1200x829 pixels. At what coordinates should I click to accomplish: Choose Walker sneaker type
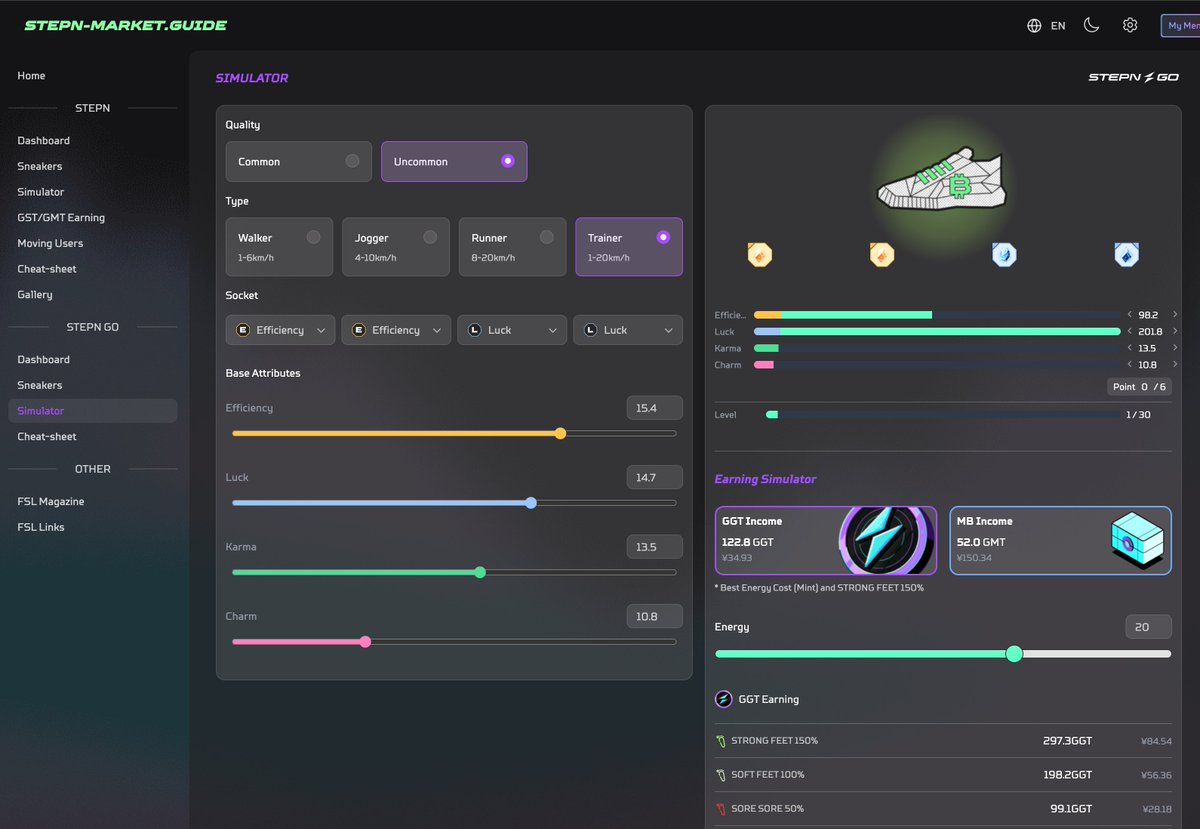pos(279,247)
